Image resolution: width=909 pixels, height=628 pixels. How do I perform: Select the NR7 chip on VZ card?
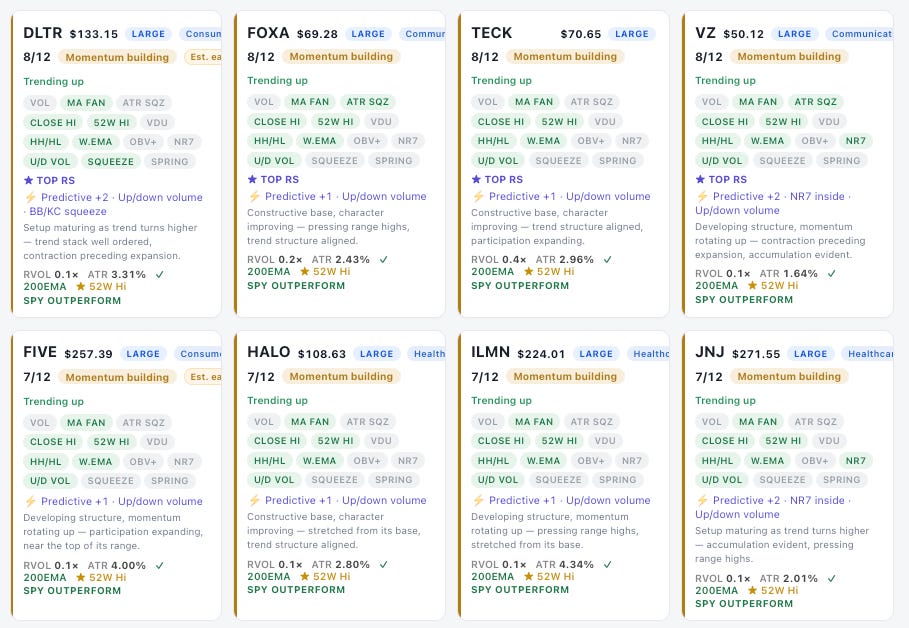click(x=855, y=141)
